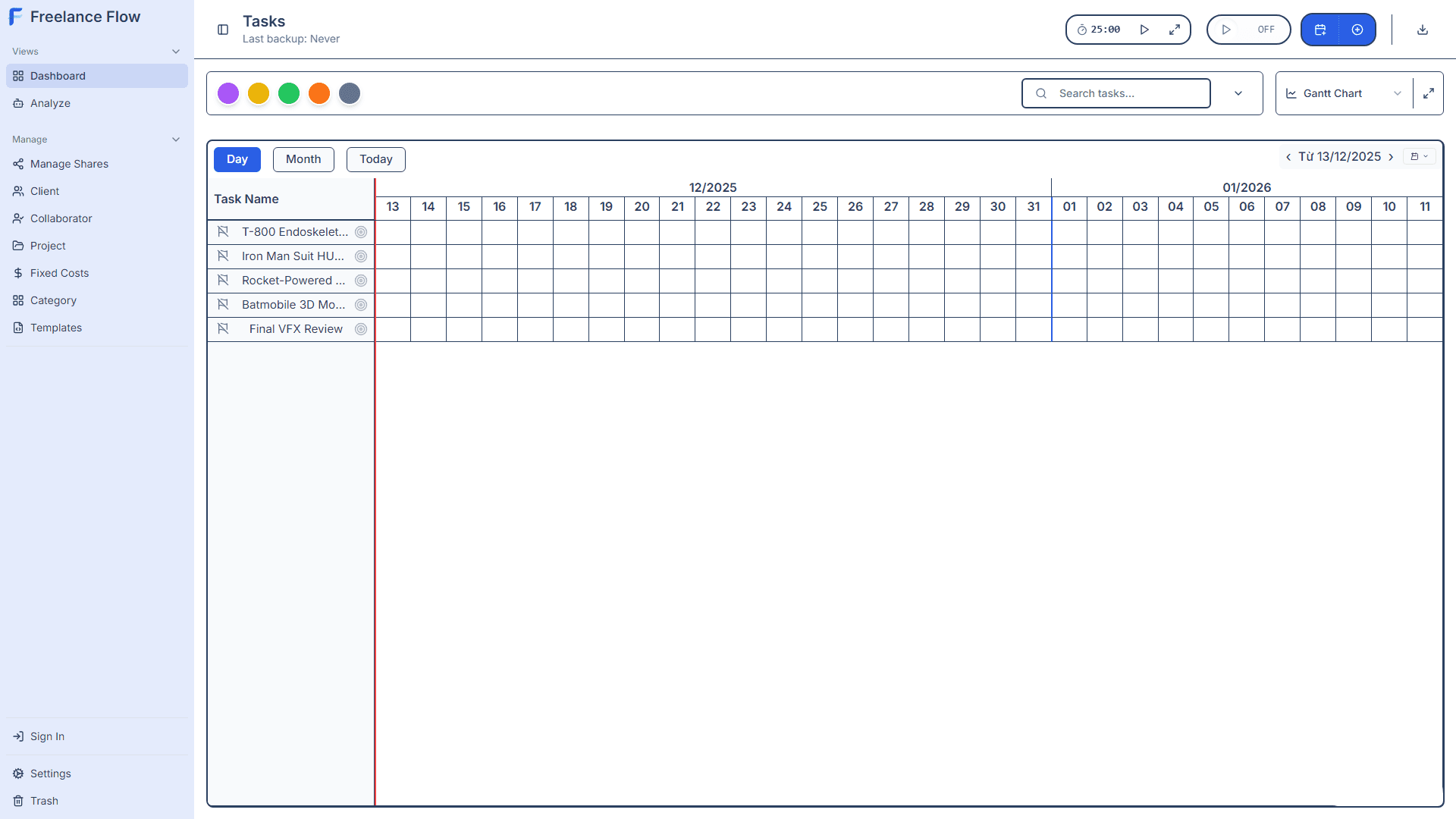Screen dimensions: 1456x819
Task: Click the calendar-plus add task button
Action: pos(1320,30)
